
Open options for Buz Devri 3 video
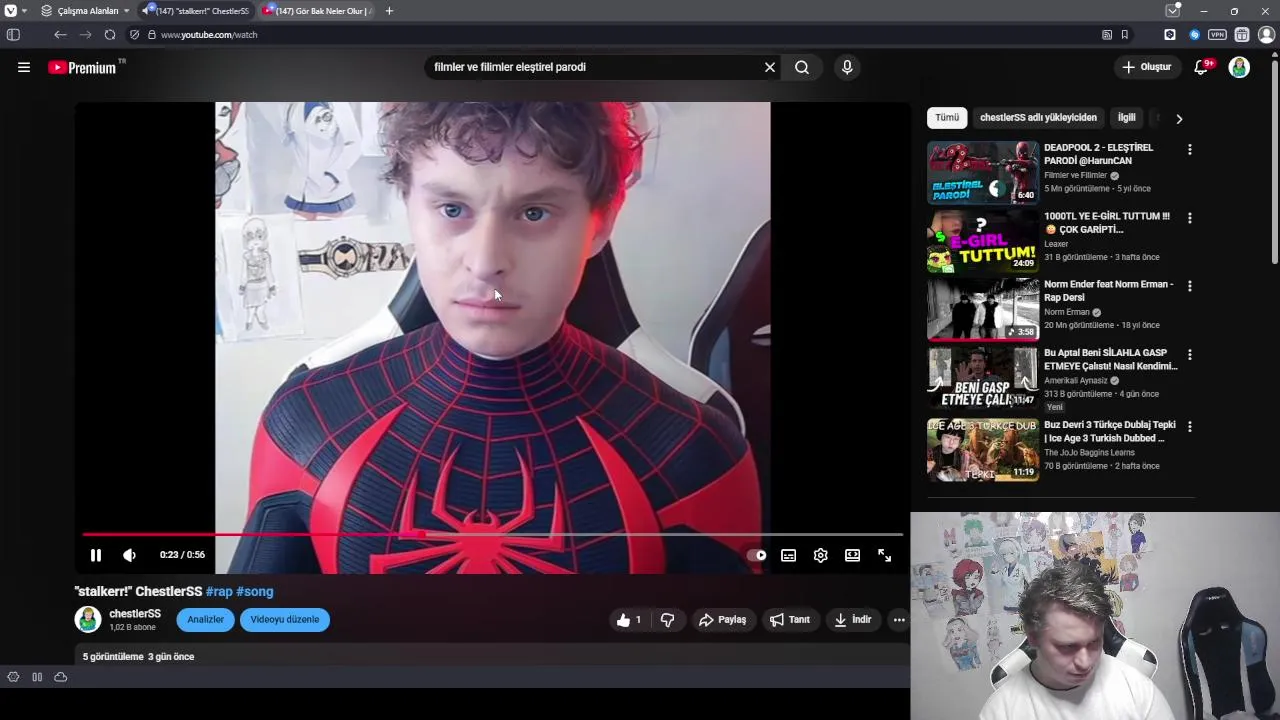point(1189,426)
